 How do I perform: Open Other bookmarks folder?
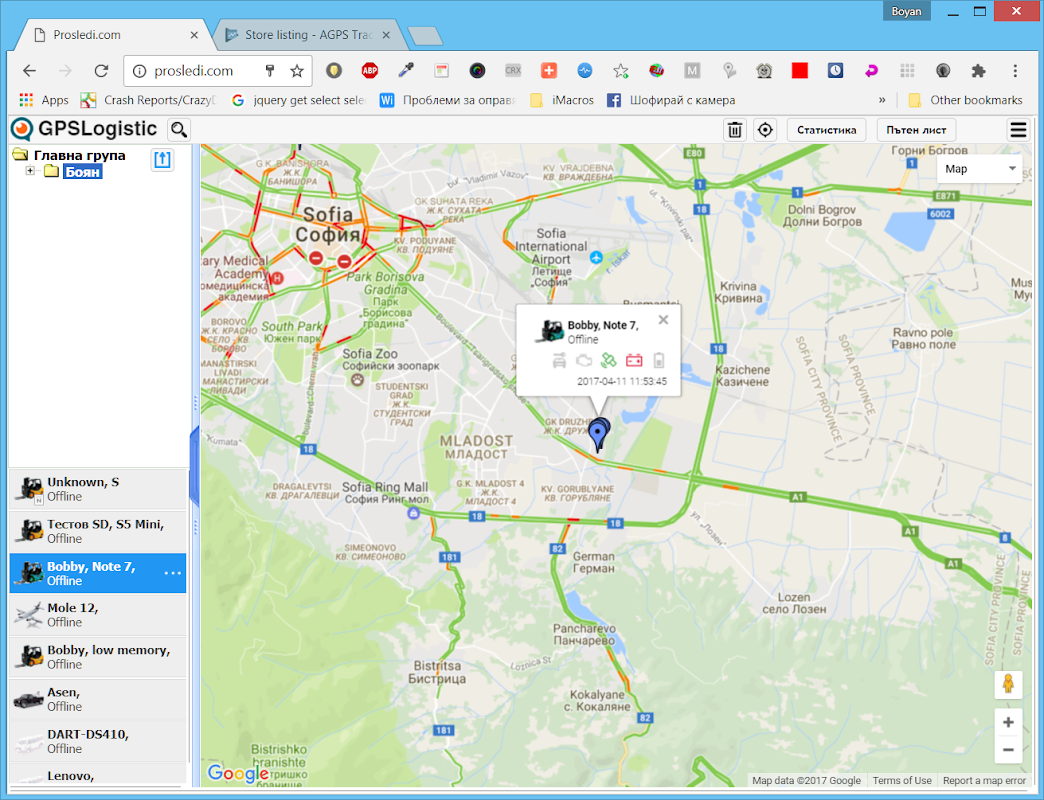[965, 100]
